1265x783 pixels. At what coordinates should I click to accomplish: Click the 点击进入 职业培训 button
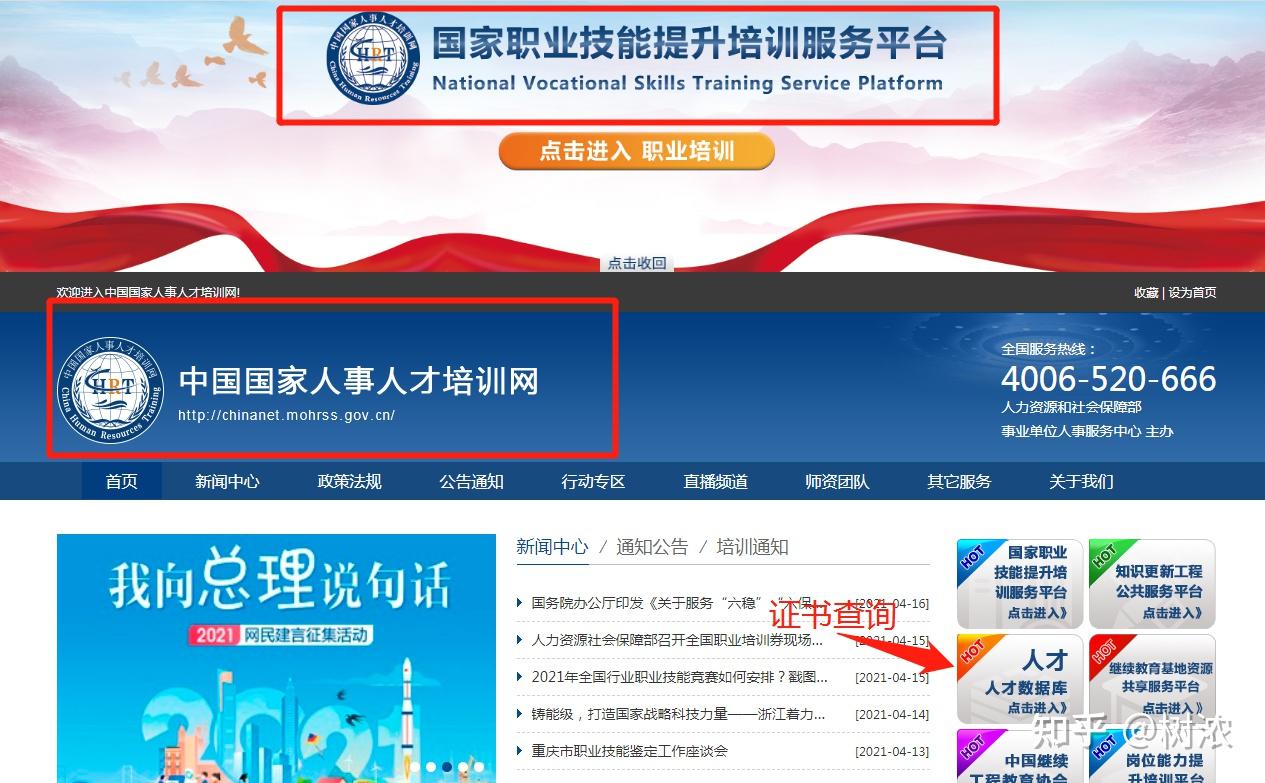click(636, 151)
